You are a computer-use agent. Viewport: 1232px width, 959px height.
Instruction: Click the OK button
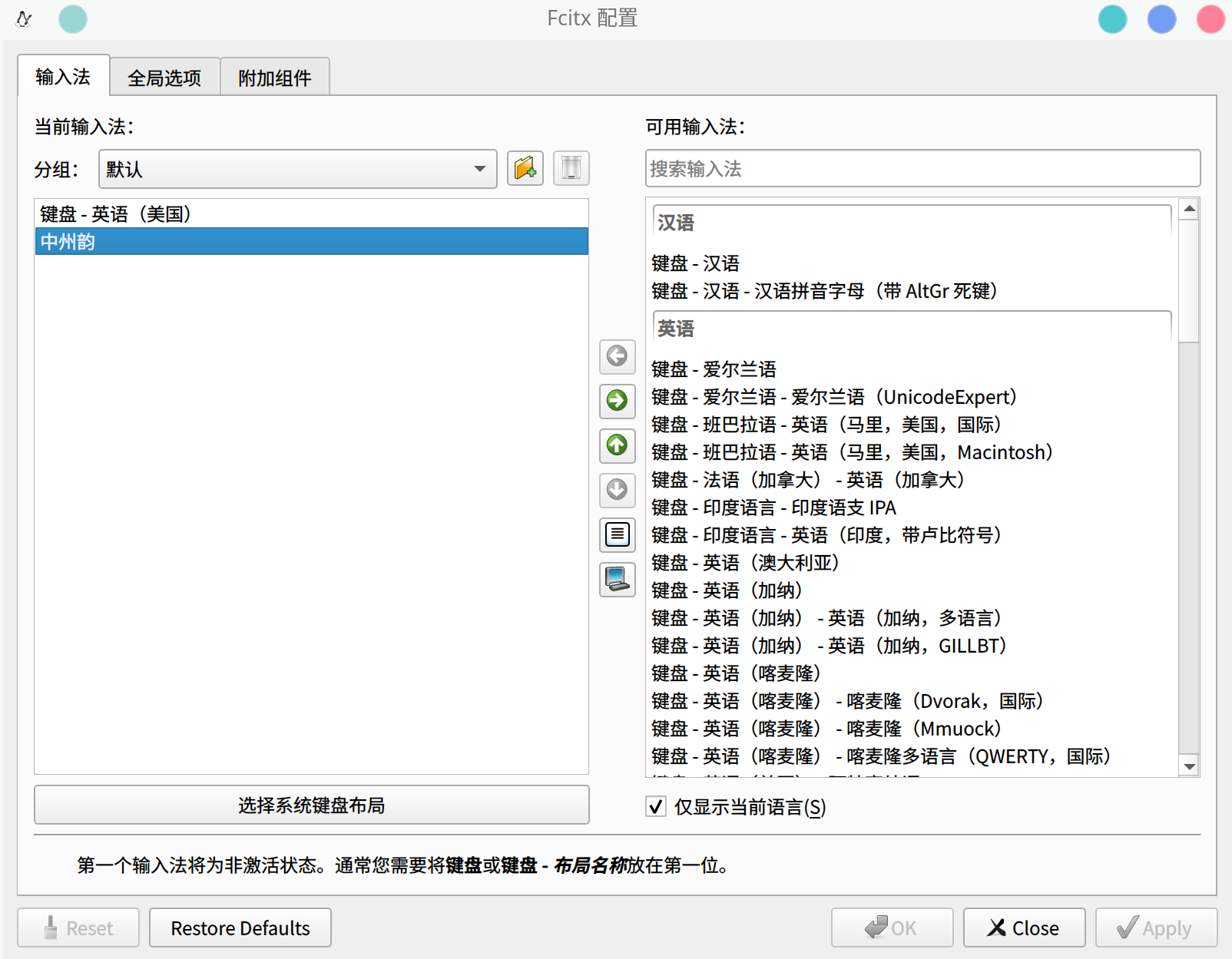pos(892,928)
